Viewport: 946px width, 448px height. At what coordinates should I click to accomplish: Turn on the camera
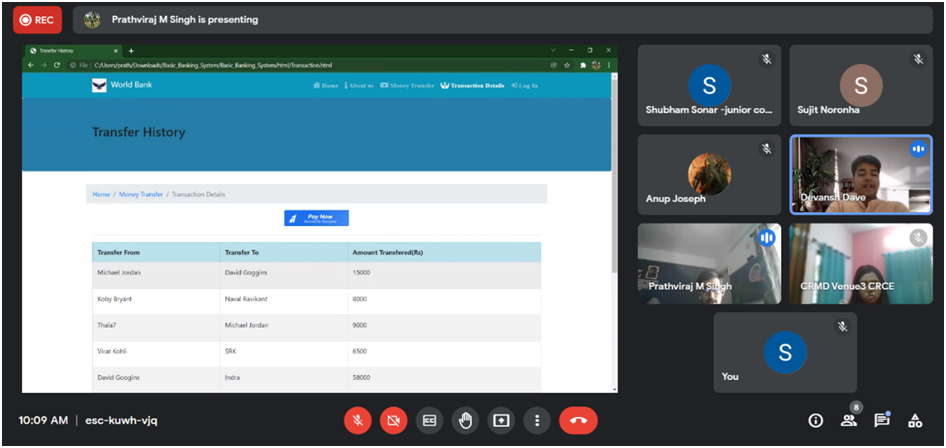click(x=394, y=421)
